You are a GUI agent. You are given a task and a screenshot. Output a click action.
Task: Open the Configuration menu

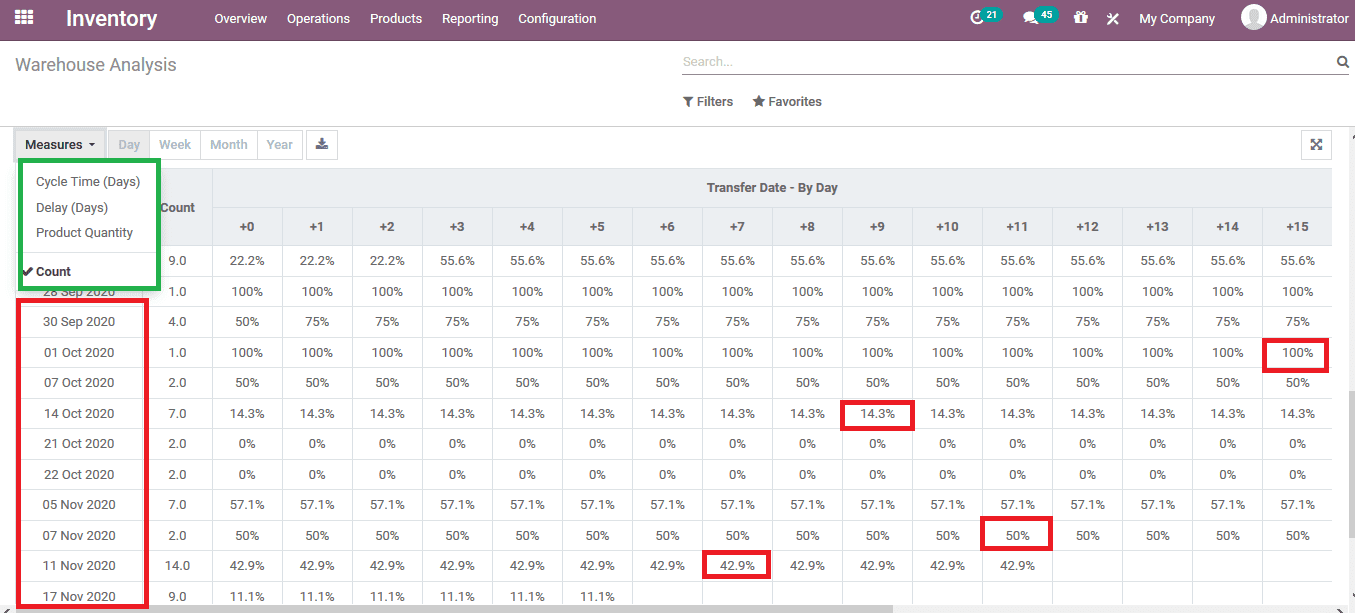[x=557, y=19]
